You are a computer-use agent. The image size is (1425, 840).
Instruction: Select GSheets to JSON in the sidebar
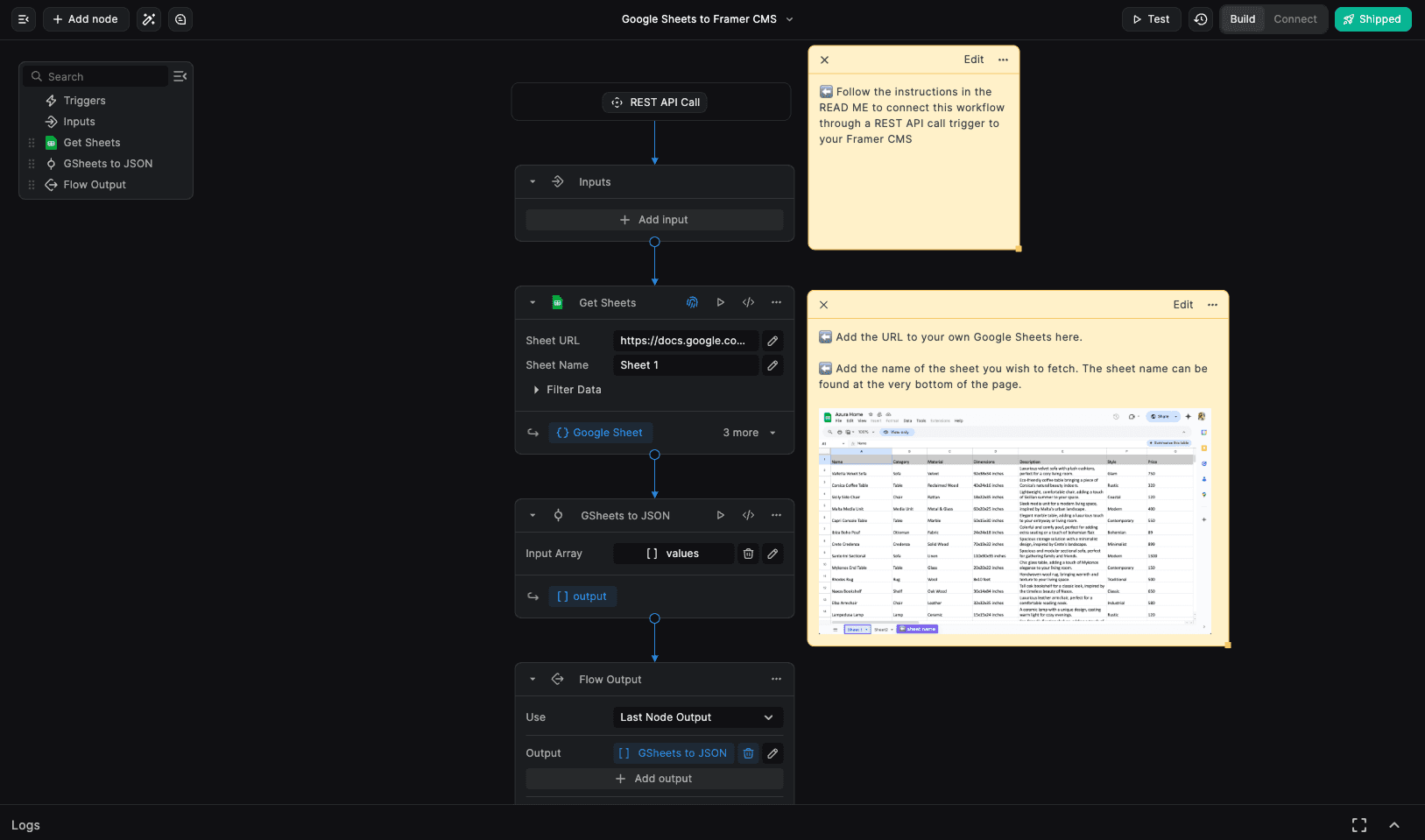pyautogui.click(x=108, y=164)
